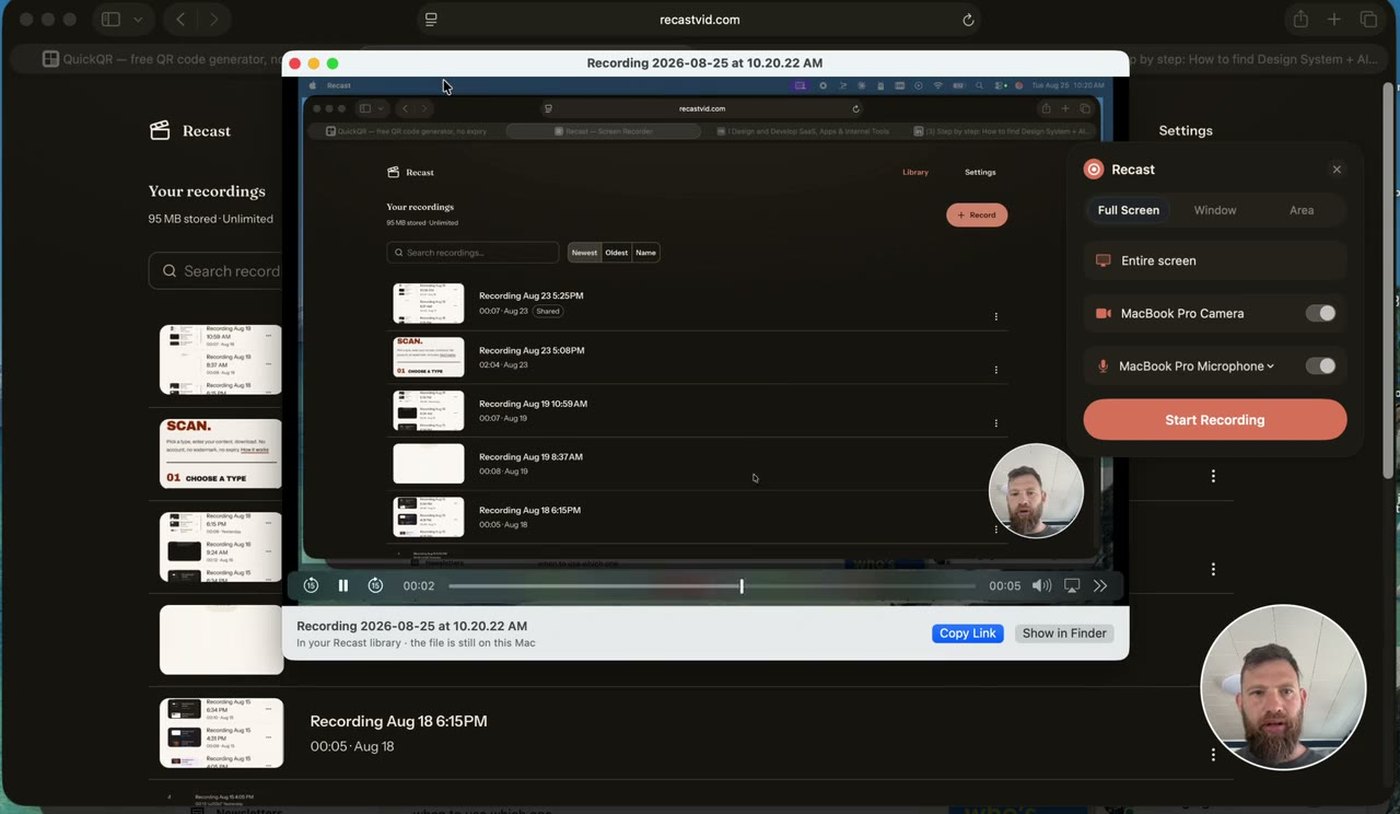
Task: Reload the recastvid.com page
Action: point(968,20)
